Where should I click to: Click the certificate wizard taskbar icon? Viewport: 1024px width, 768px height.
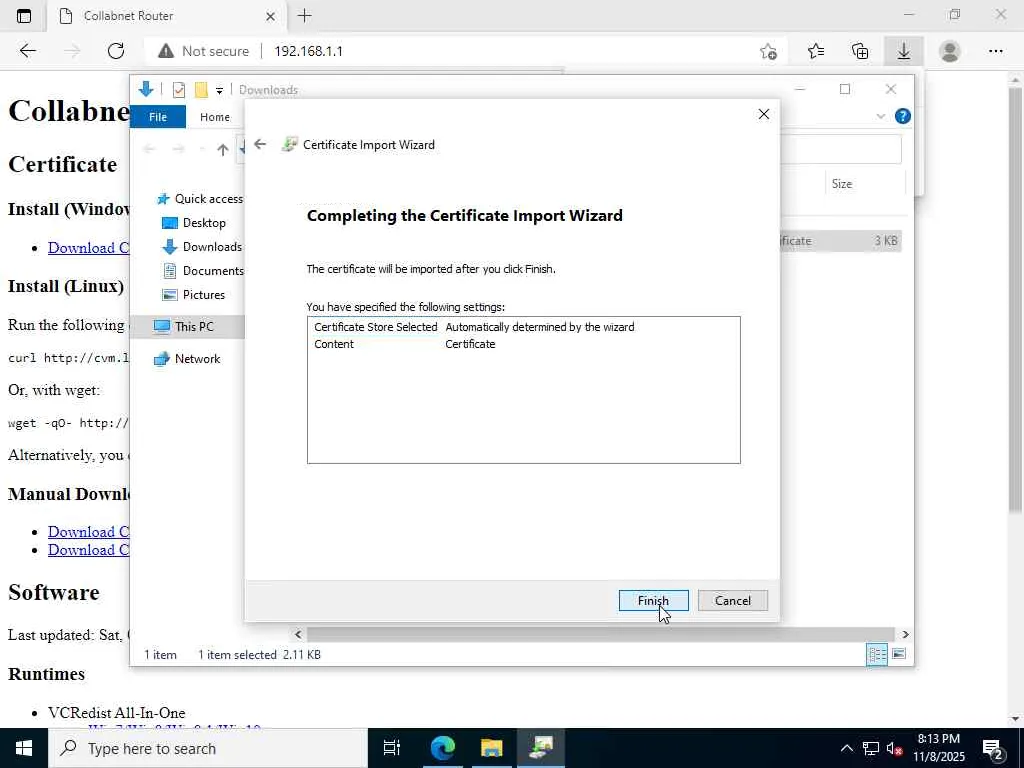[541, 748]
